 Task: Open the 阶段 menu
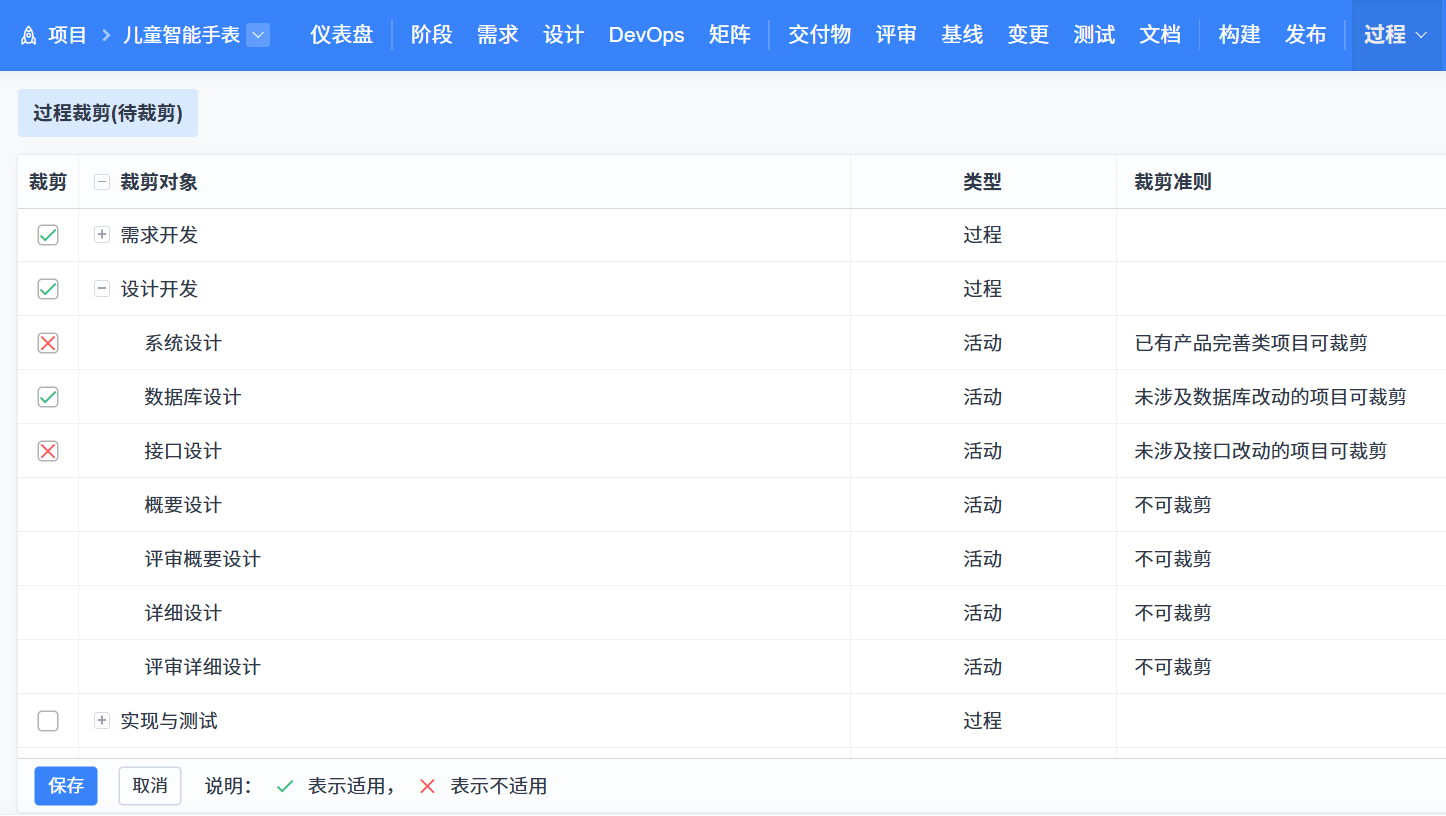[x=432, y=35]
